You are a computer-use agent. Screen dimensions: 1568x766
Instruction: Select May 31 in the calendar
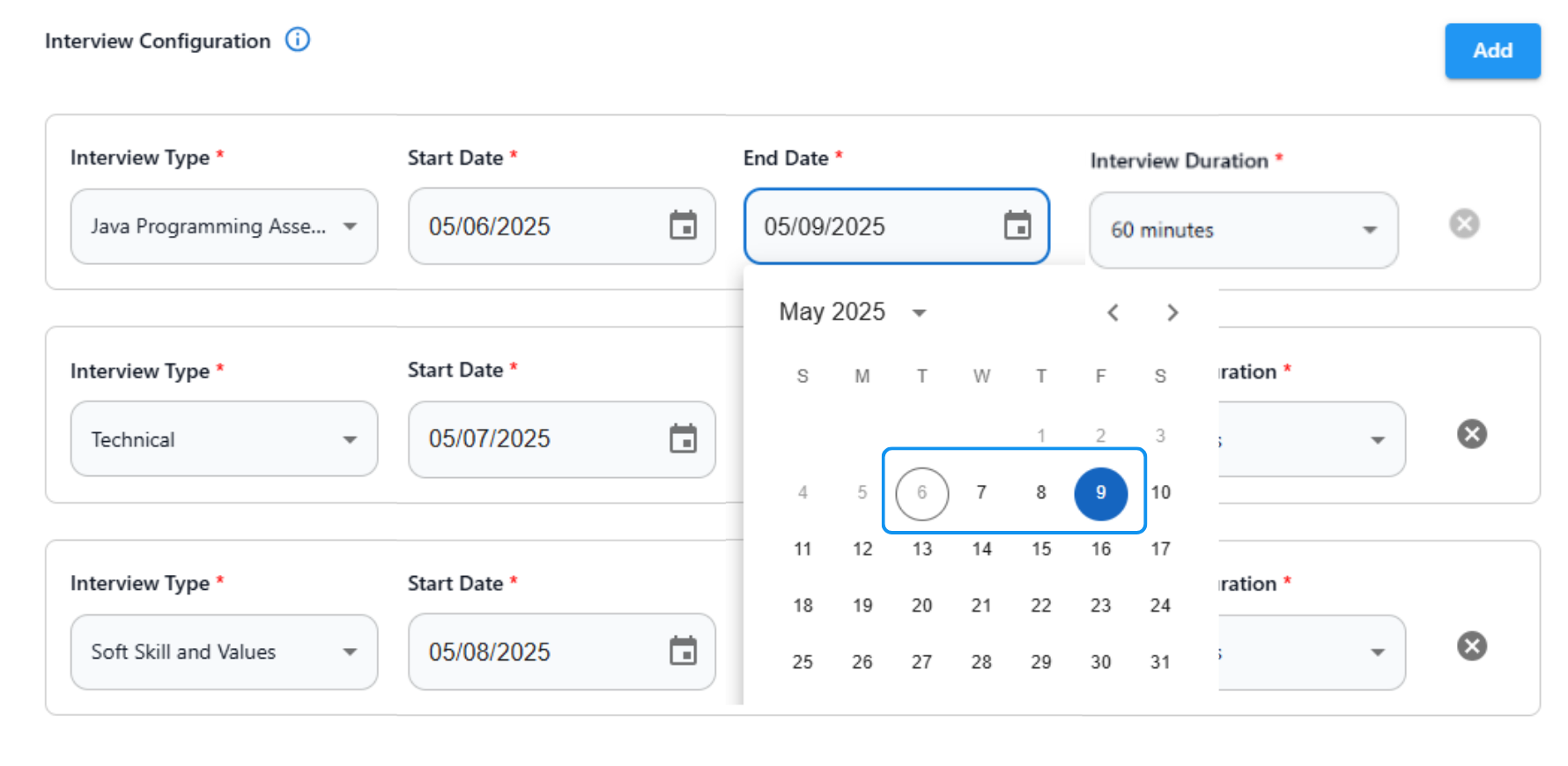(x=1160, y=662)
